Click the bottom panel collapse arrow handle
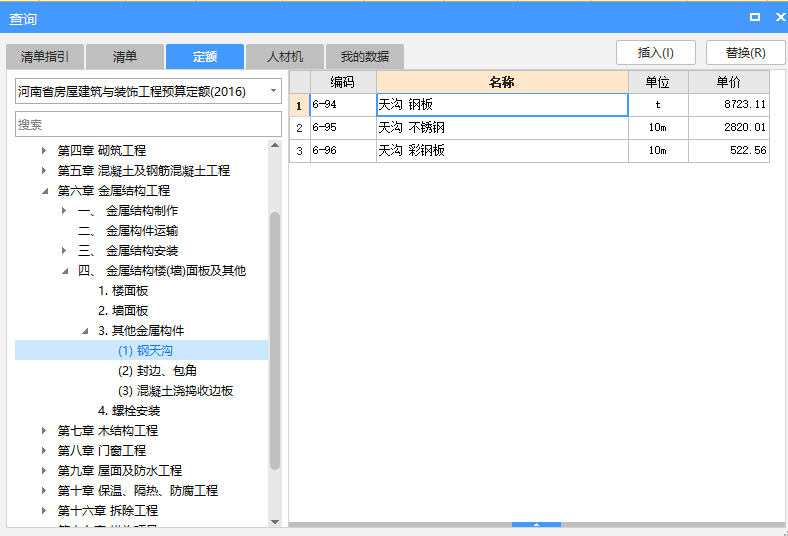788x536 pixels. click(536, 524)
